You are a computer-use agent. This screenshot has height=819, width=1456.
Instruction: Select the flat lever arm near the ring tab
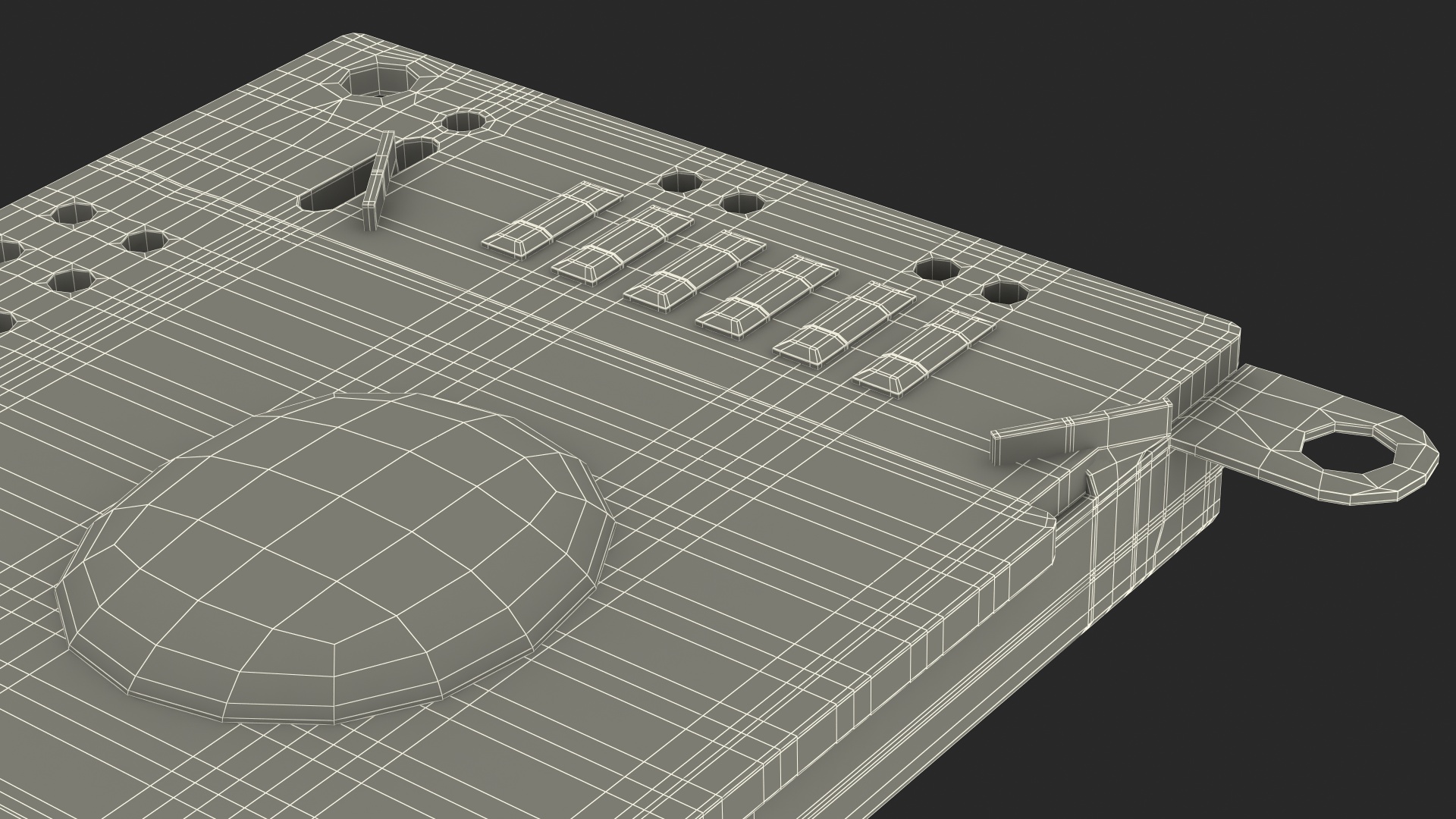[x=1077, y=434]
